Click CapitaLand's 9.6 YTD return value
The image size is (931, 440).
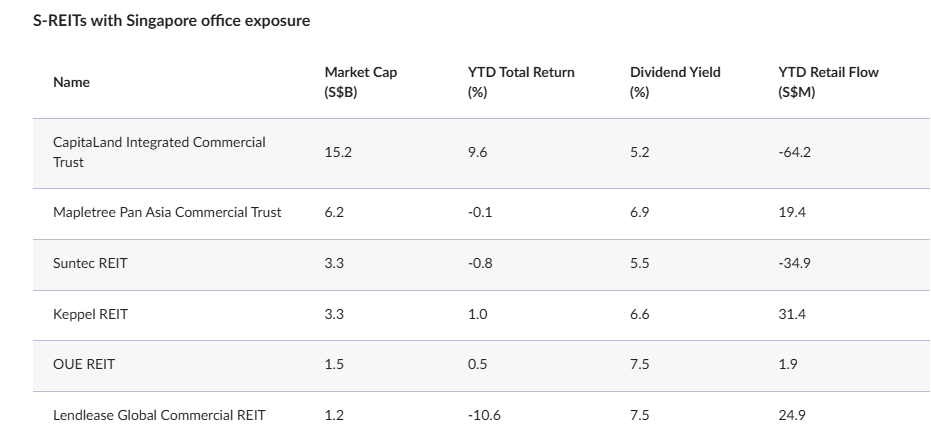point(477,152)
